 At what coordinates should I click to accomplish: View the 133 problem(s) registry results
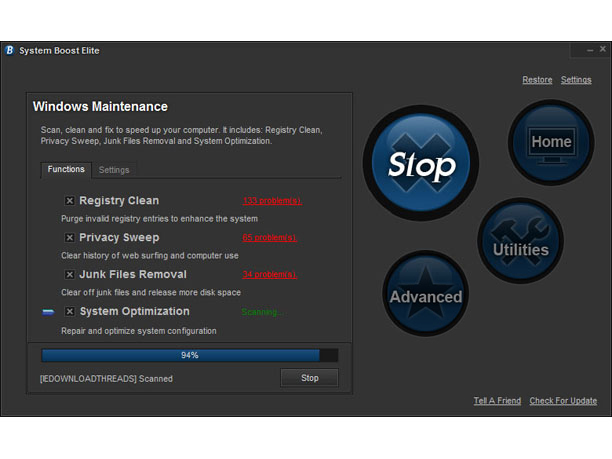click(272, 201)
